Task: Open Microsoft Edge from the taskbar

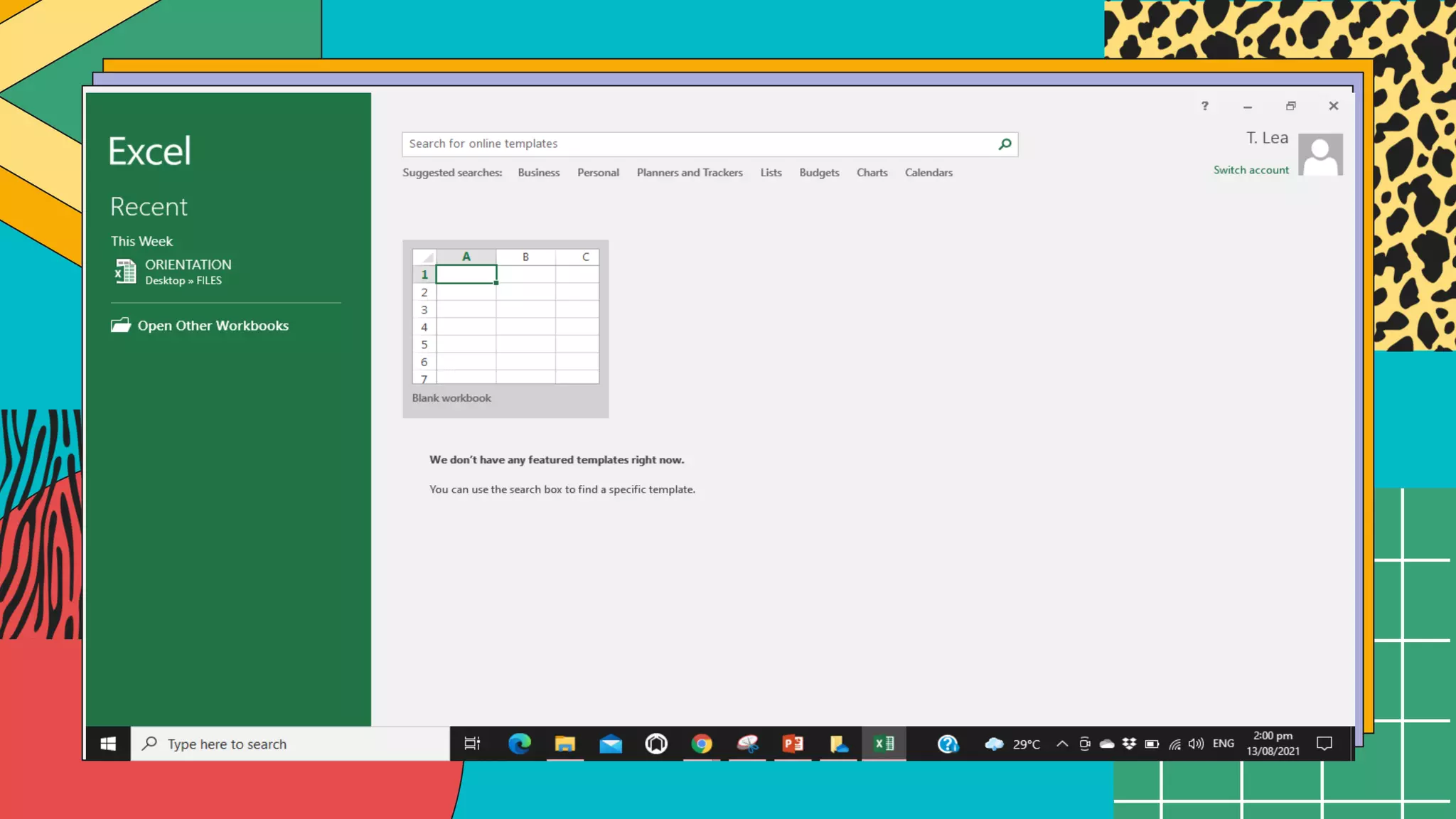Action: pyautogui.click(x=520, y=744)
